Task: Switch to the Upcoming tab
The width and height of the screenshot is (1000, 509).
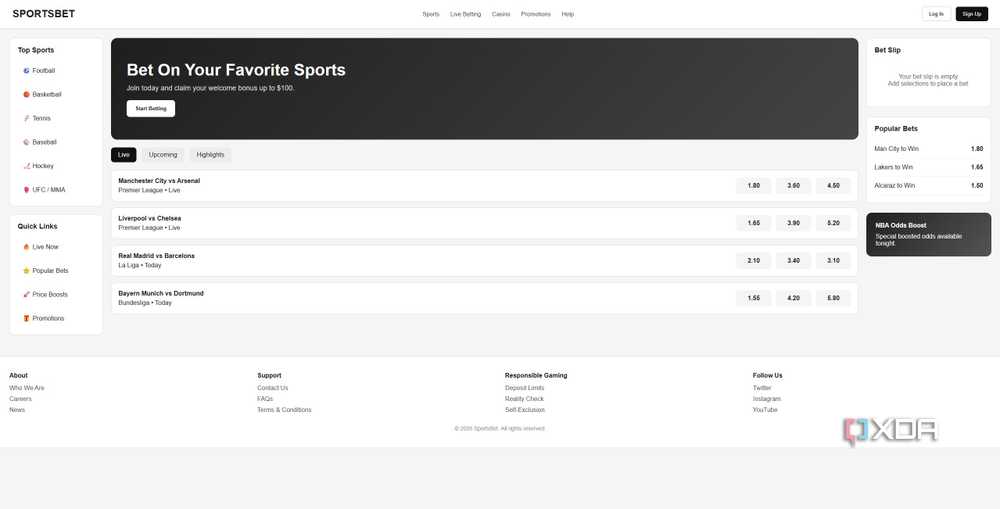Action: (163, 155)
